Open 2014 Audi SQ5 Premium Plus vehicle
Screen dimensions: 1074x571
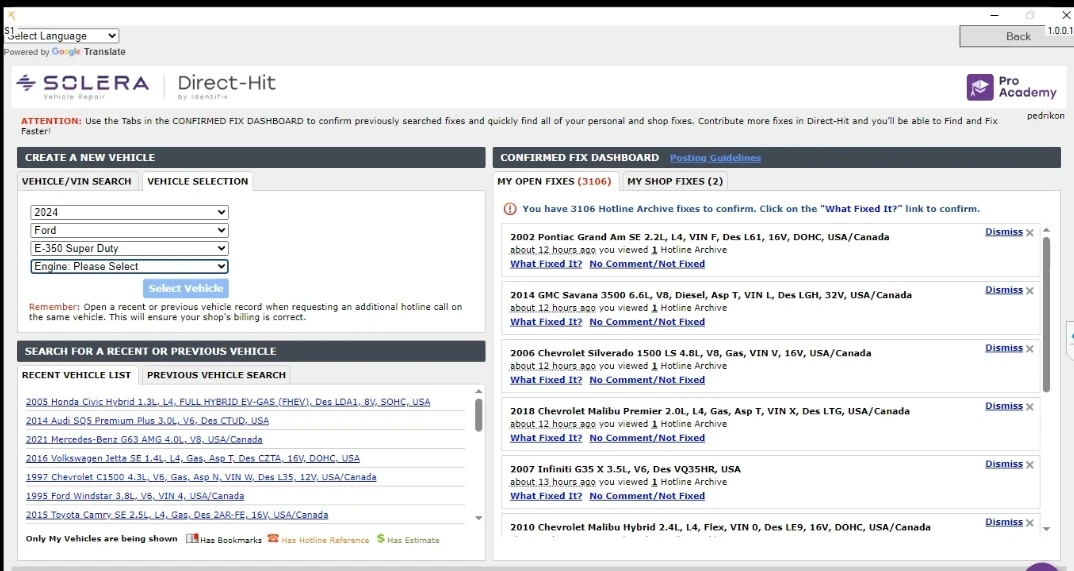click(x=147, y=420)
